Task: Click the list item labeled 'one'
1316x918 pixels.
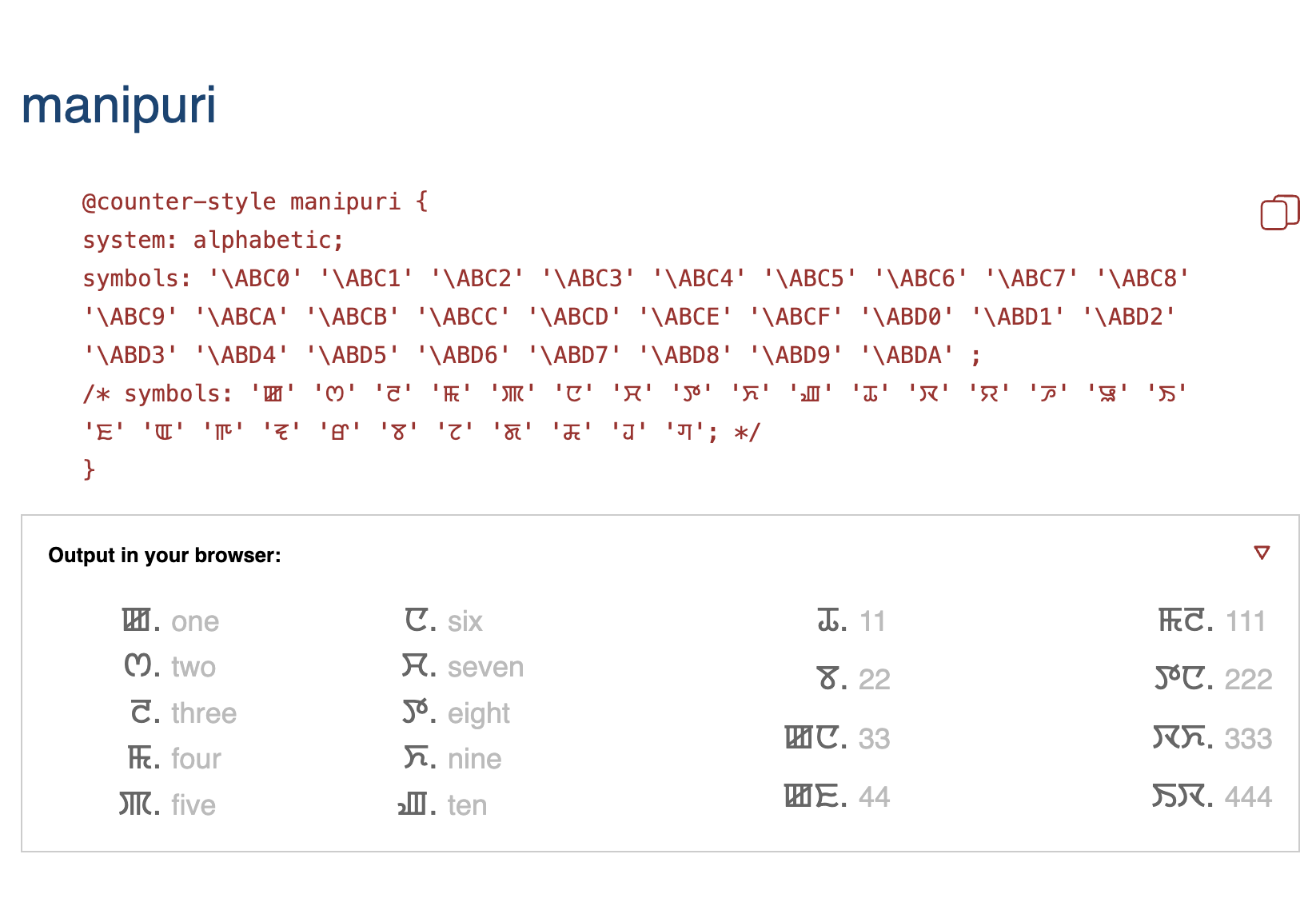Action: tap(194, 621)
